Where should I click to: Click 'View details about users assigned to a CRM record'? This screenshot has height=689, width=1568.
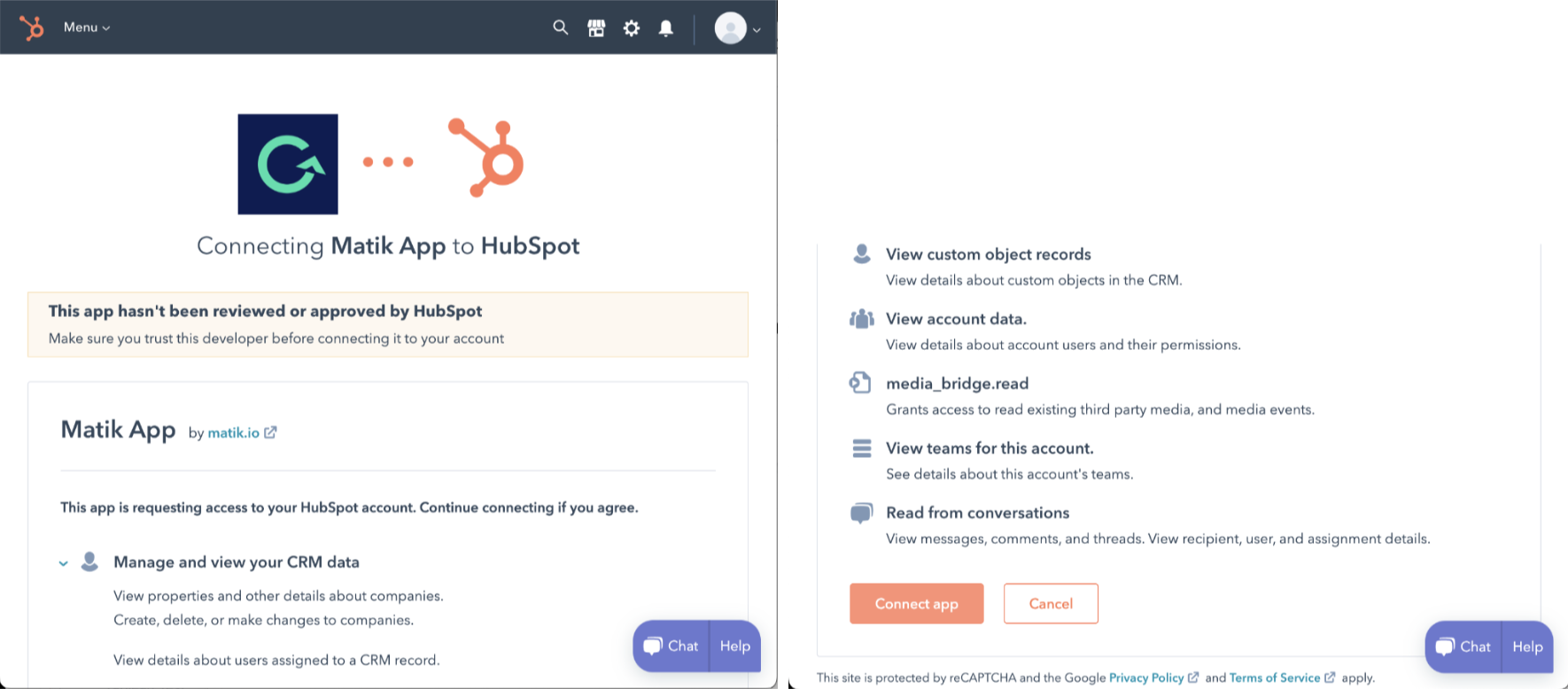pos(276,660)
